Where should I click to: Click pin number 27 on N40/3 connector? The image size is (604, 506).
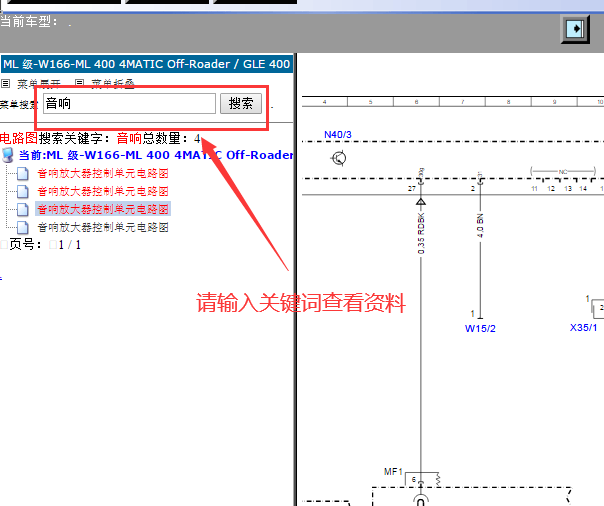click(412, 188)
